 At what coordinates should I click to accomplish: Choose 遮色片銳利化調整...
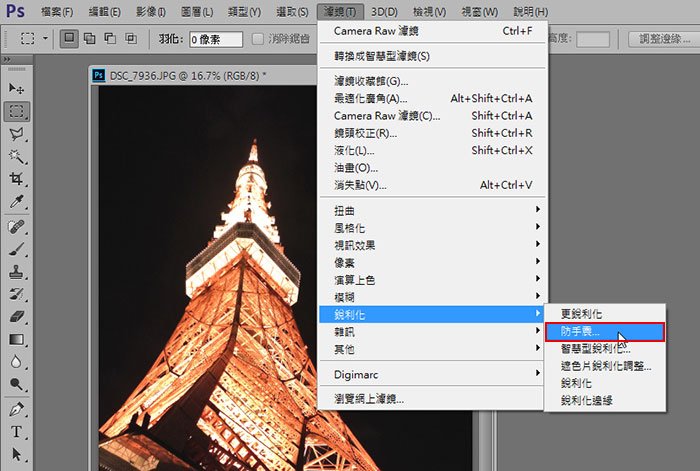[605, 366]
